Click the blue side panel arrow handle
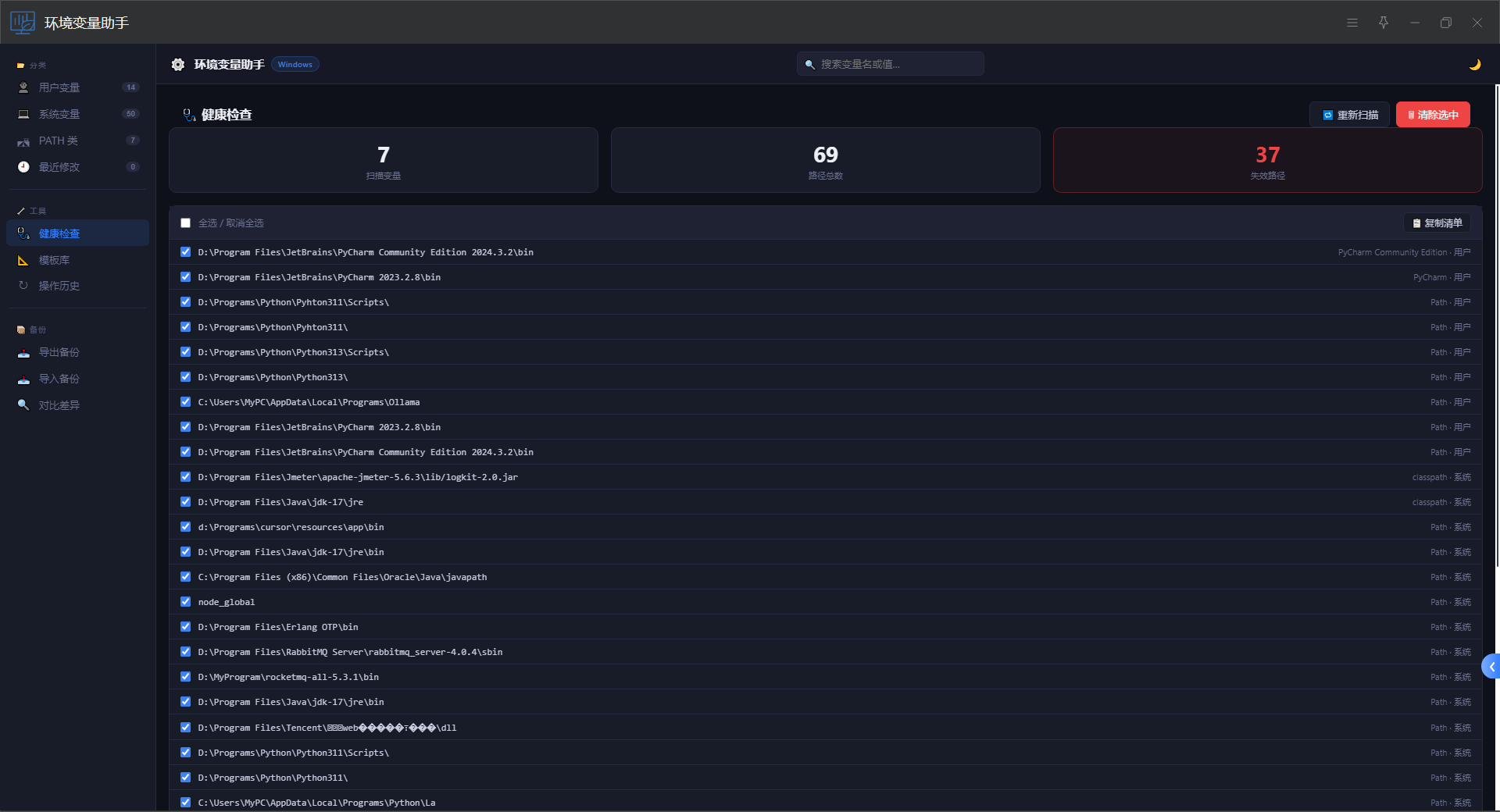 (x=1491, y=667)
